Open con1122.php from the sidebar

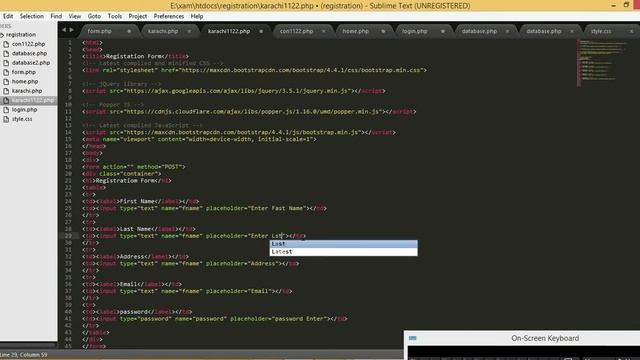point(28,44)
